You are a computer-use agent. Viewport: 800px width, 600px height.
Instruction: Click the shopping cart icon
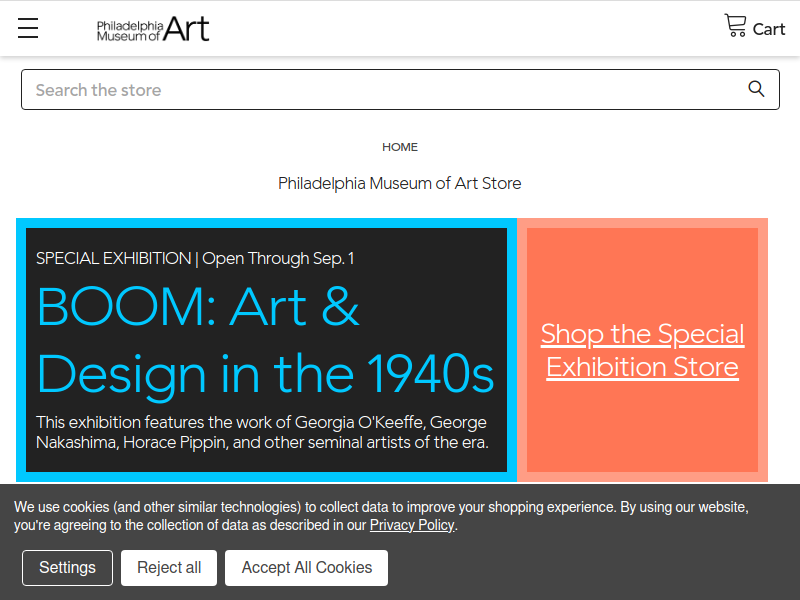[735, 26]
